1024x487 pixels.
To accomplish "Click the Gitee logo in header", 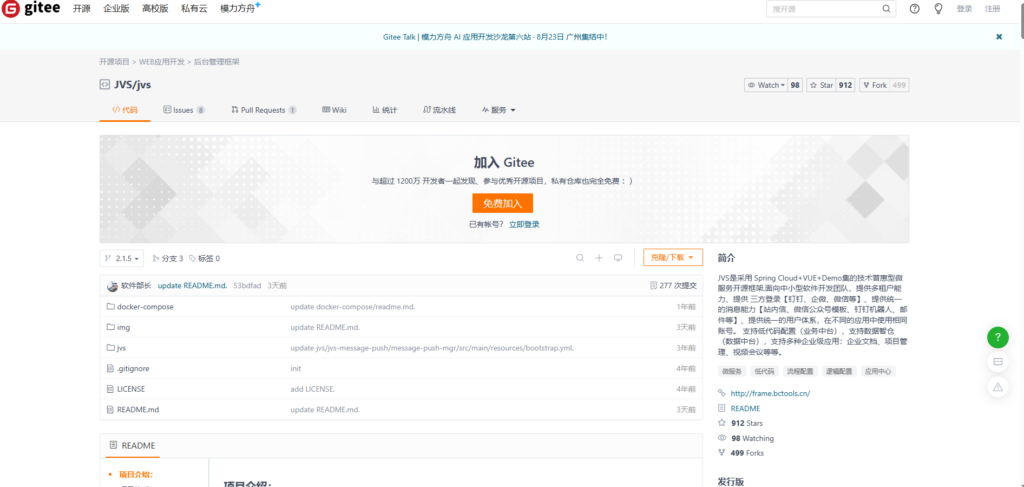I will (x=31, y=9).
